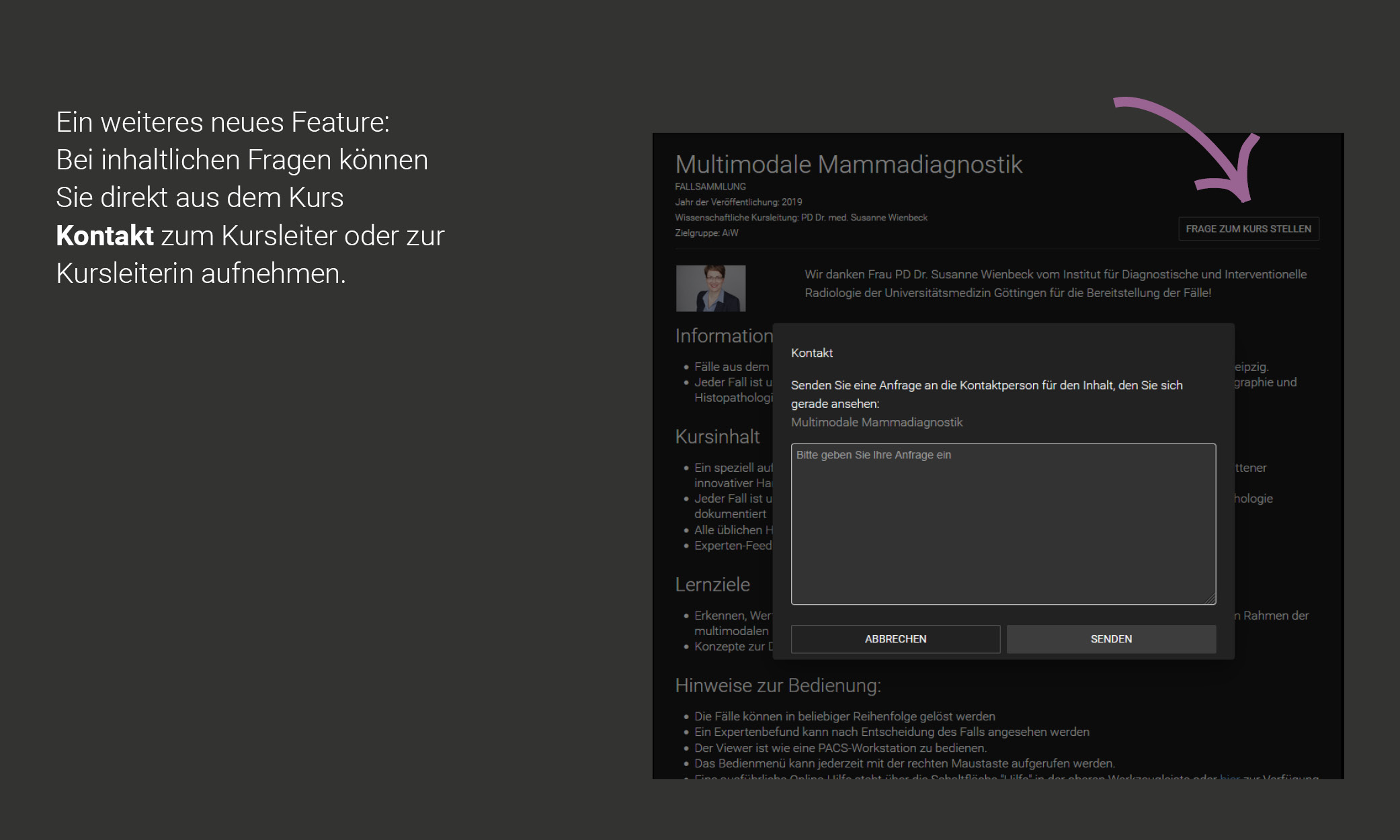The width and height of the screenshot is (1400, 840).
Task: Focus the 'Bitte geben Sie Ihre Anfrage ein' field
Action: pyautogui.click(x=1003, y=523)
